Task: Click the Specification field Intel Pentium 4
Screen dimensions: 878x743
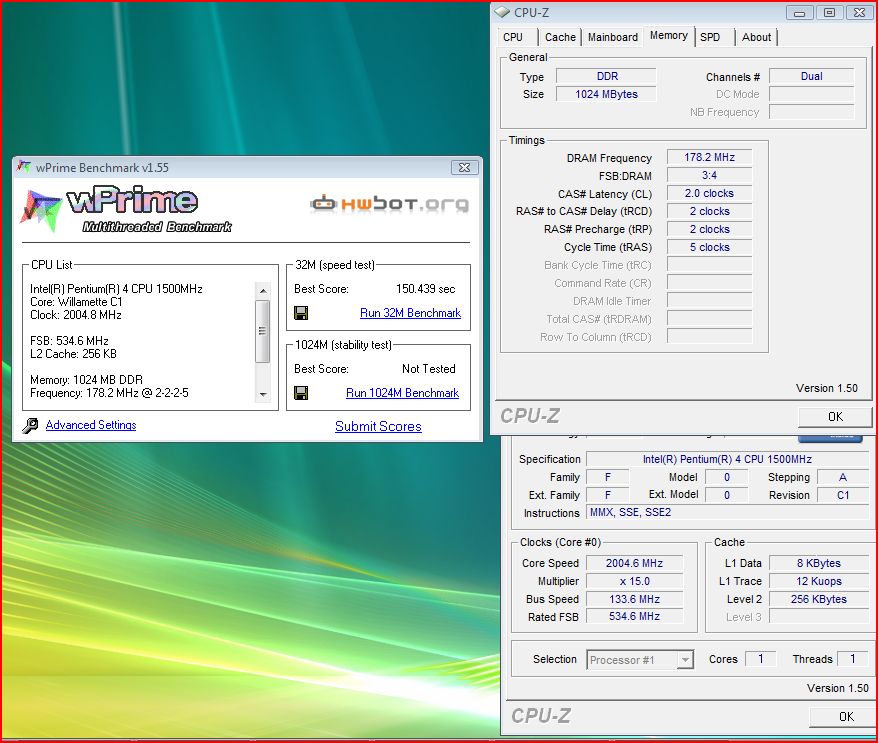Action: click(727, 459)
